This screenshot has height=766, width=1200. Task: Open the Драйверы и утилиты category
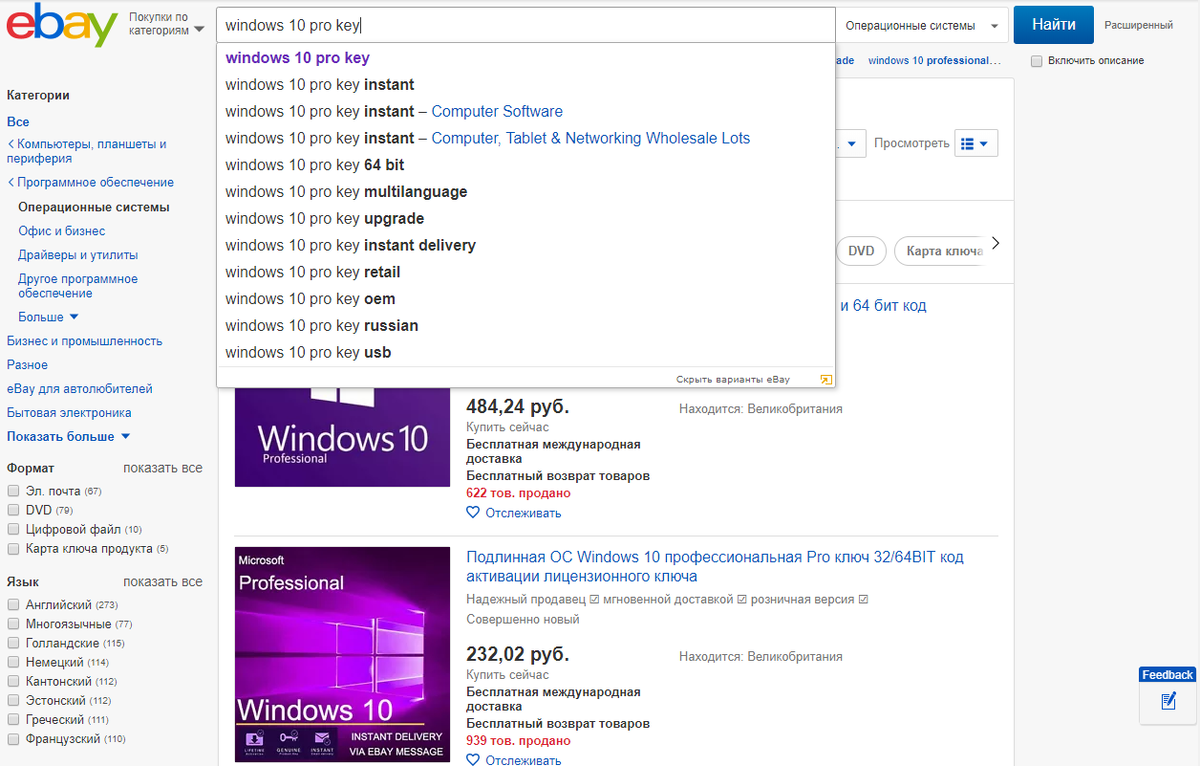(x=78, y=255)
